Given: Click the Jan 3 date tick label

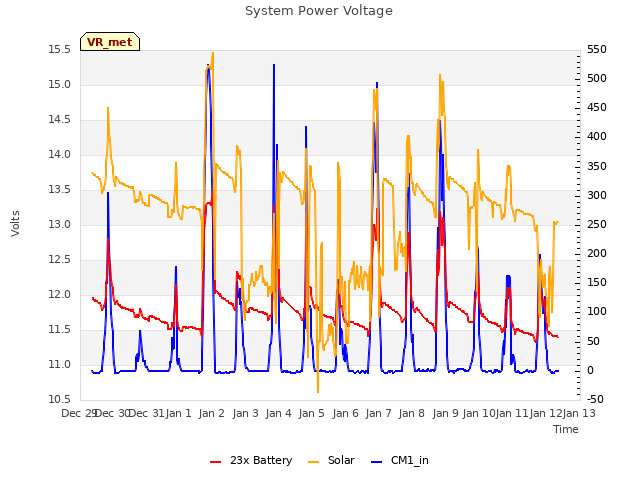Looking at the screenshot, I should coord(246,413).
